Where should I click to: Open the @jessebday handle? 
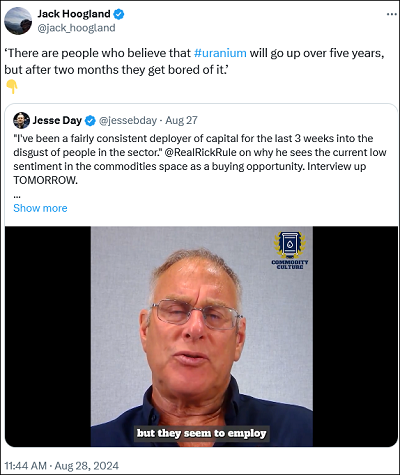128,120
